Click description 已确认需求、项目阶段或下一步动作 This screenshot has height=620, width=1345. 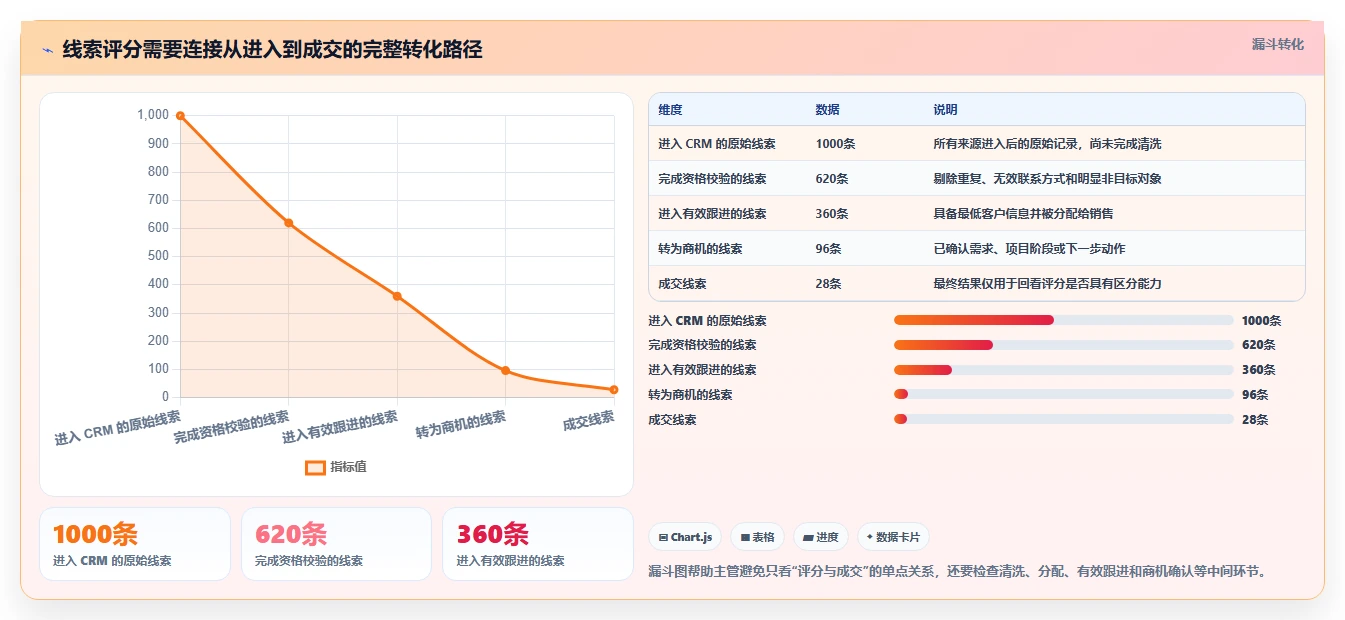click(1029, 249)
